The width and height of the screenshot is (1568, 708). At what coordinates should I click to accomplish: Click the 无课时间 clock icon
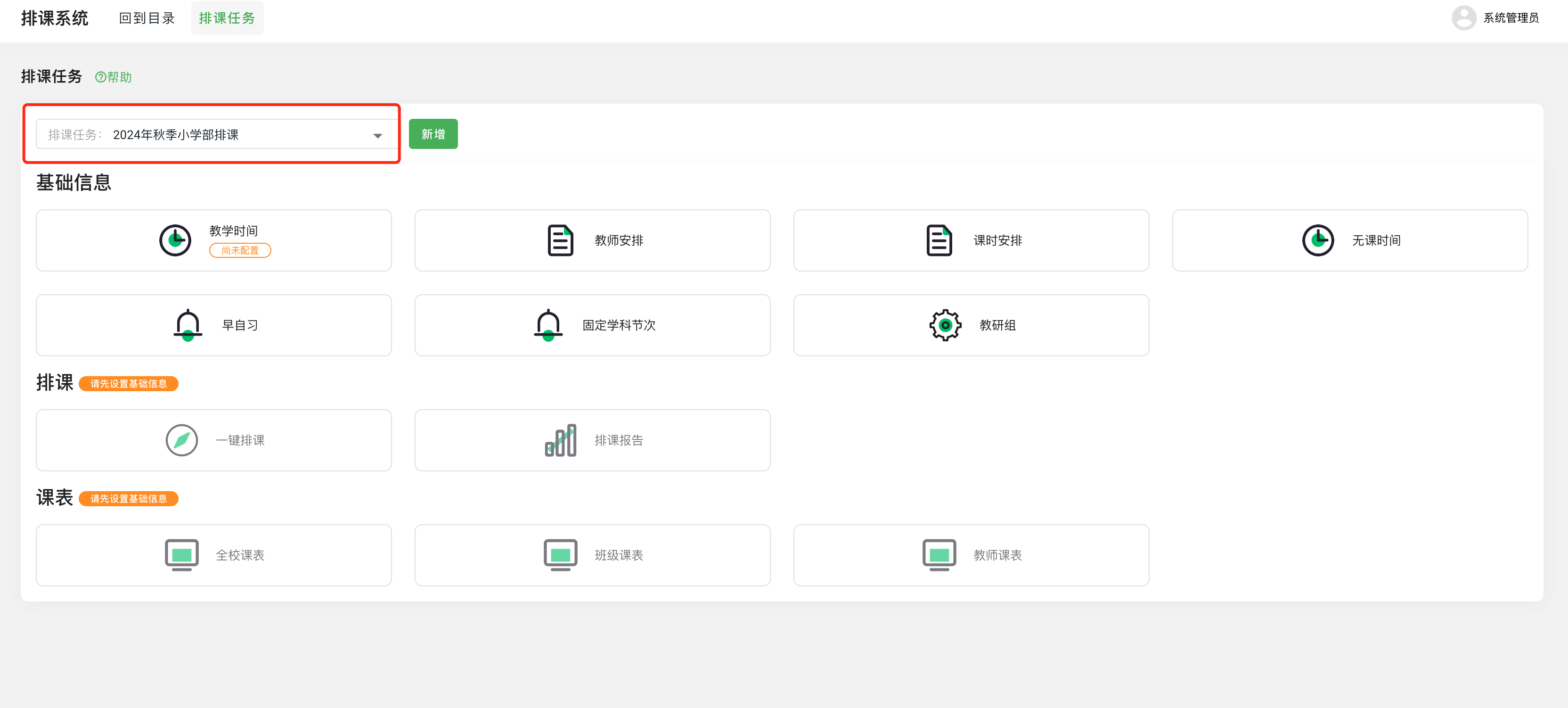1318,240
